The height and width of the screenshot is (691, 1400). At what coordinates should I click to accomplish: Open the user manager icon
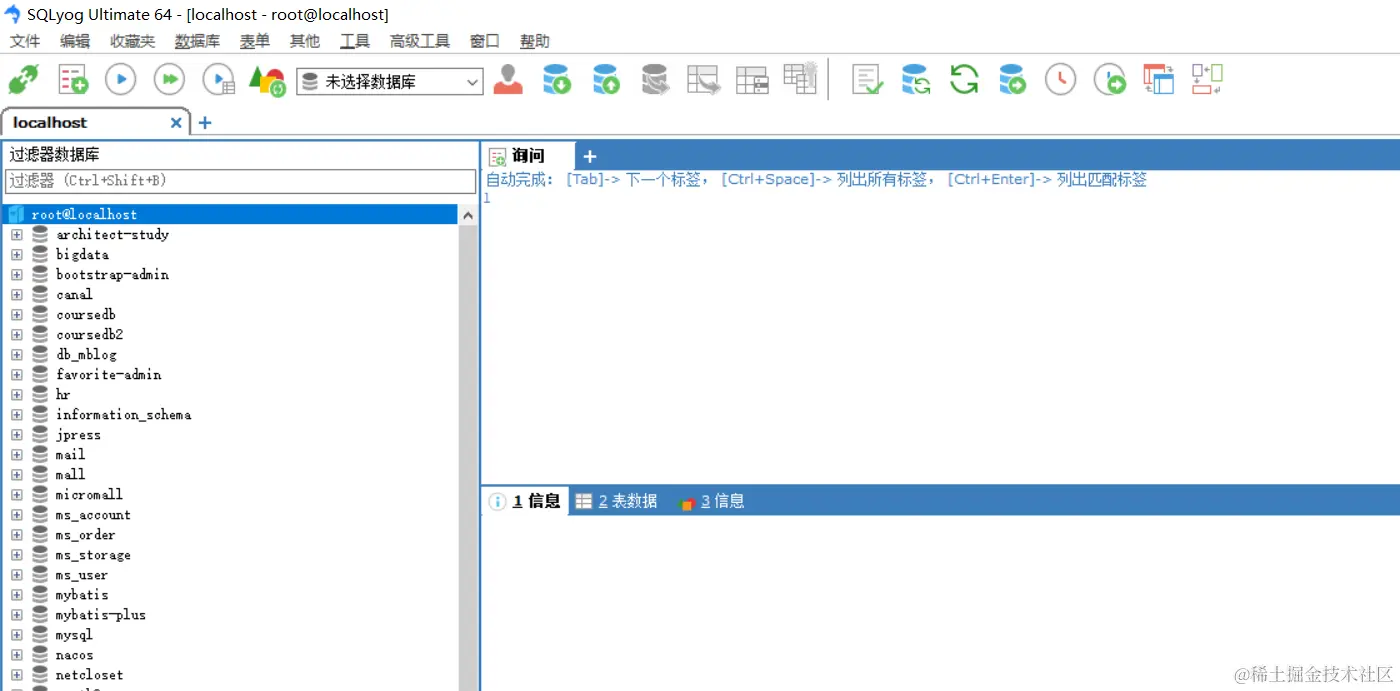tap(508, 80)
